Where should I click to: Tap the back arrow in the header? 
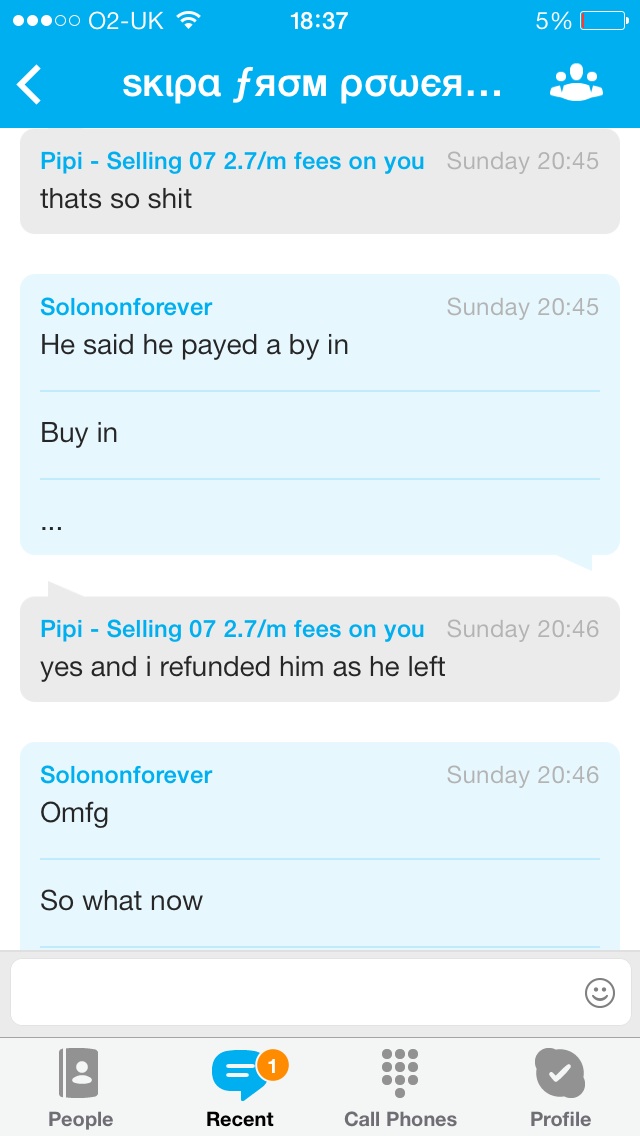[29, 85]
